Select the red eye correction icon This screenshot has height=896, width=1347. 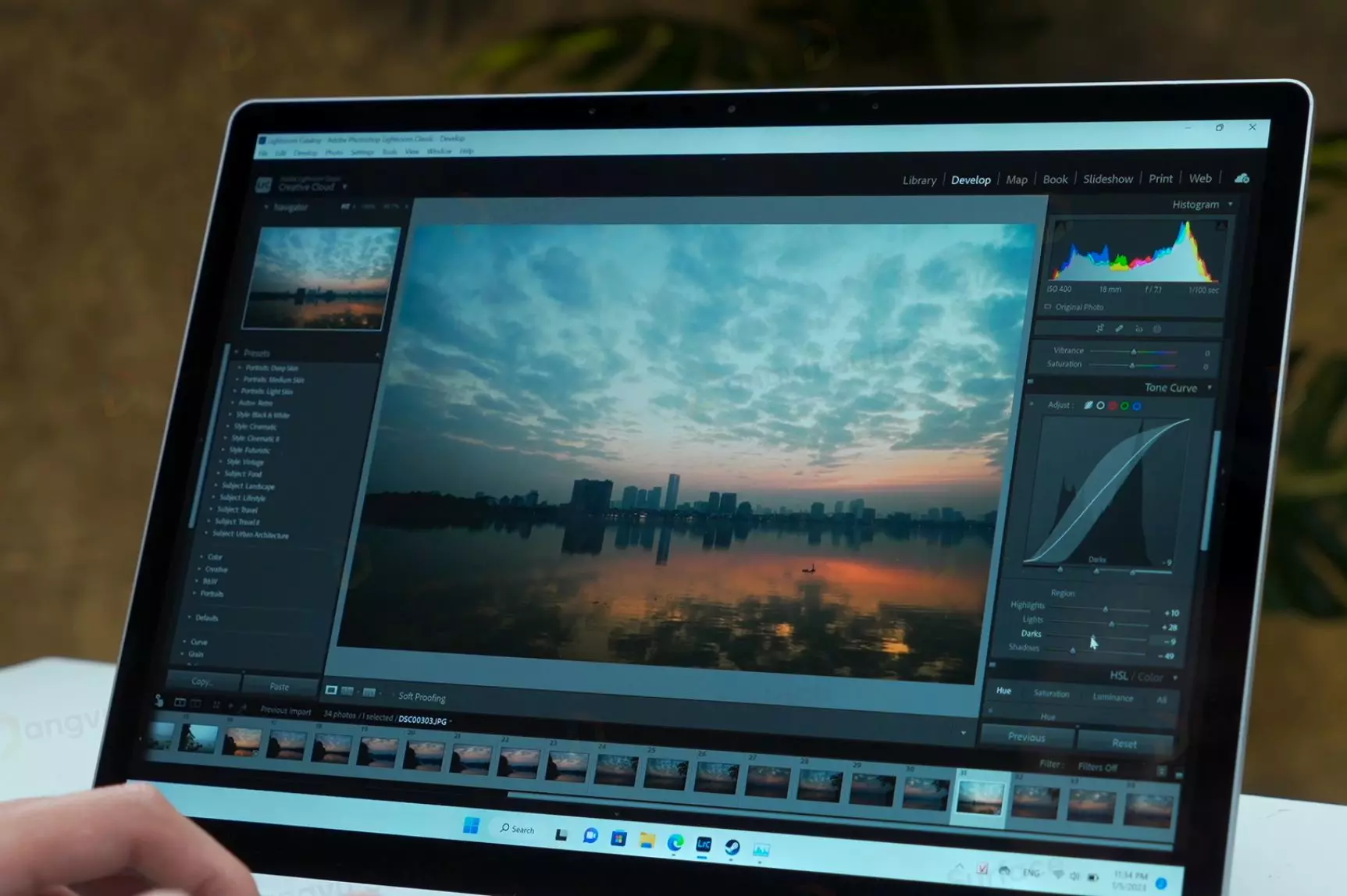pyautogui.click(x=1139, y=329)
